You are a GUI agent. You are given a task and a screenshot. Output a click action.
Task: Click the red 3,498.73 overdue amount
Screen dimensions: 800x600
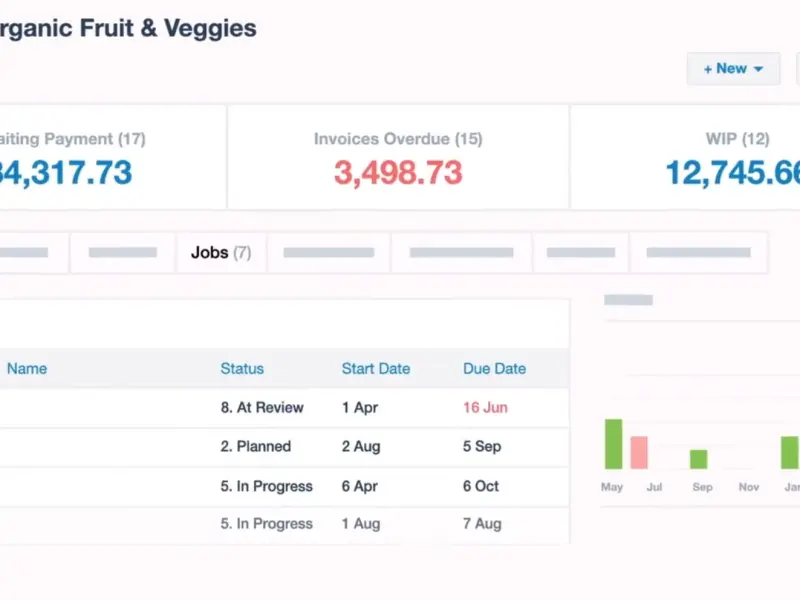click(x=398, y=173)
